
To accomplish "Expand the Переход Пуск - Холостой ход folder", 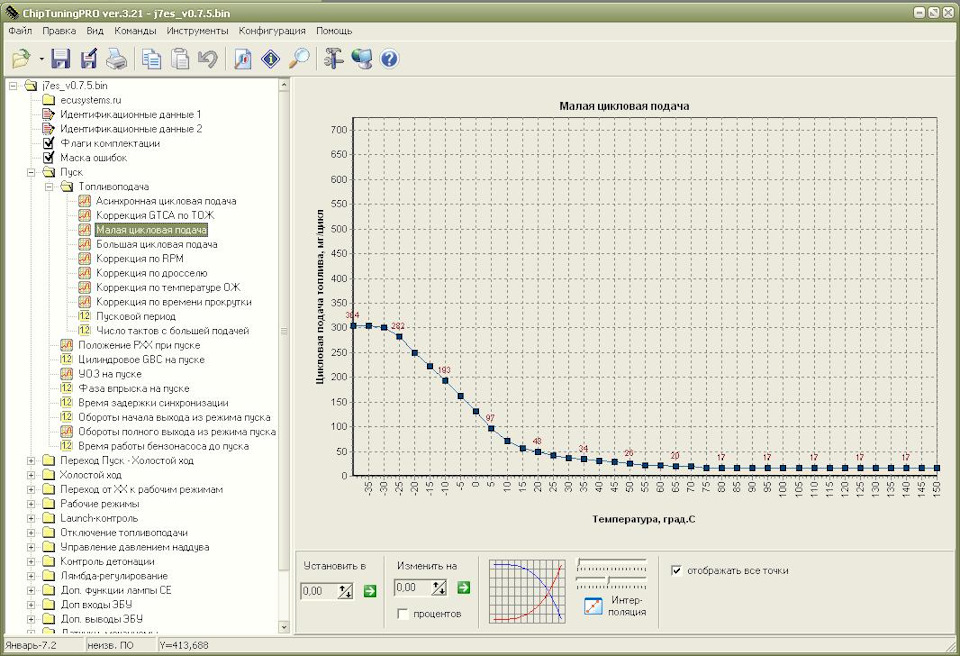I will (31, 461).
